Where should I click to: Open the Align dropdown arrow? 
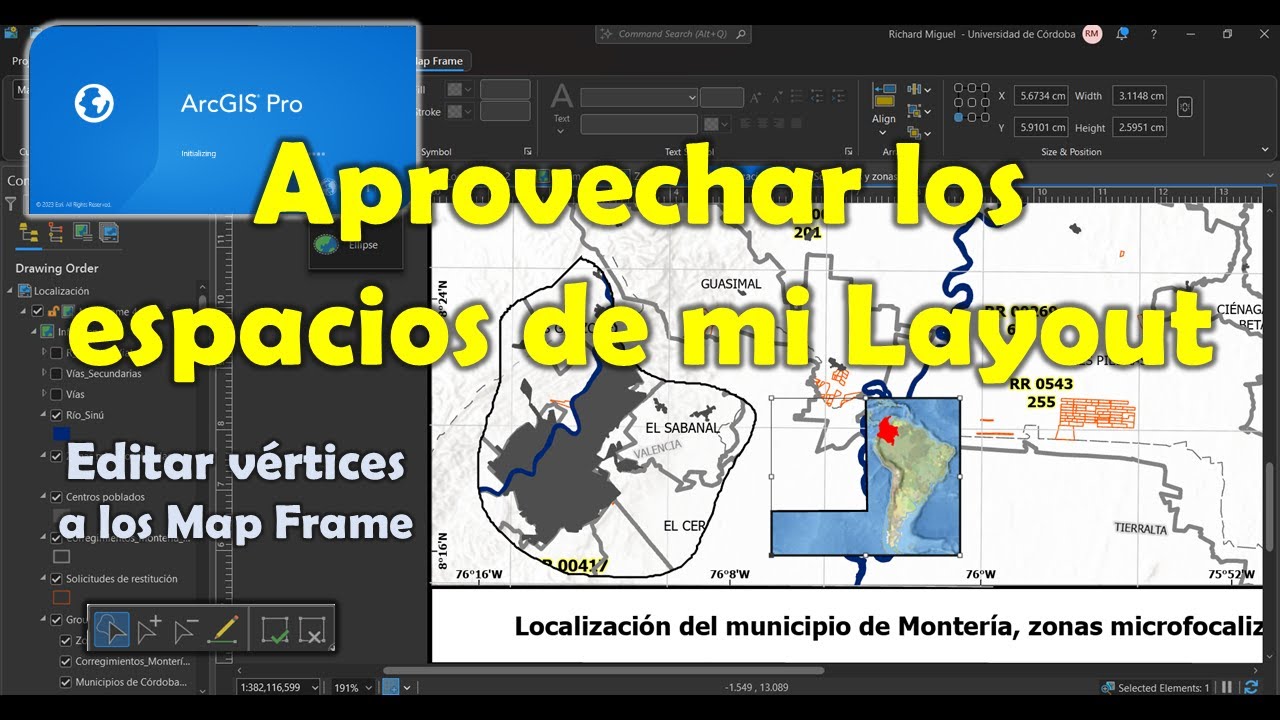884,134
